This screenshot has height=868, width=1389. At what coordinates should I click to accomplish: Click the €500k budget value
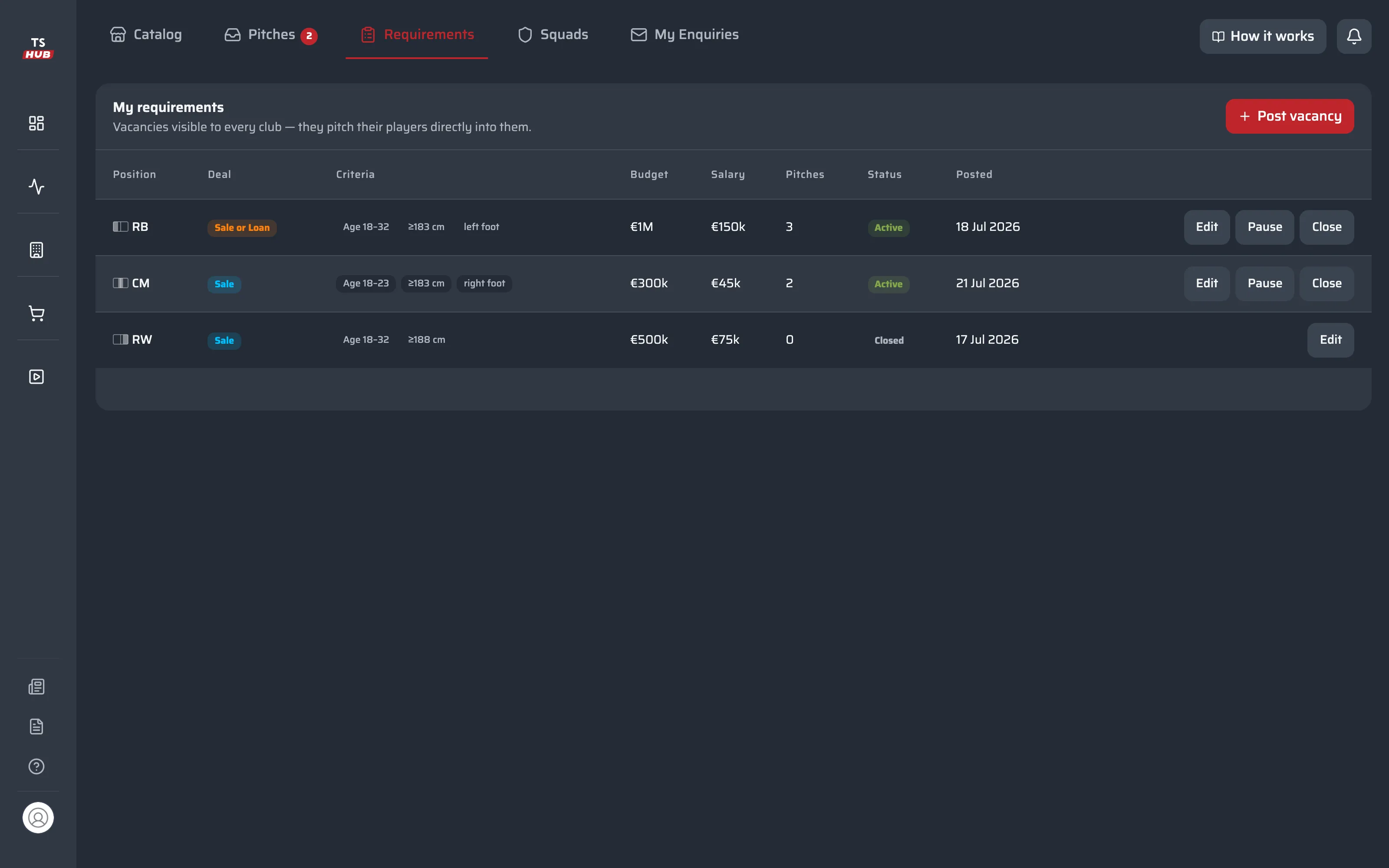[x=648, y=339]
